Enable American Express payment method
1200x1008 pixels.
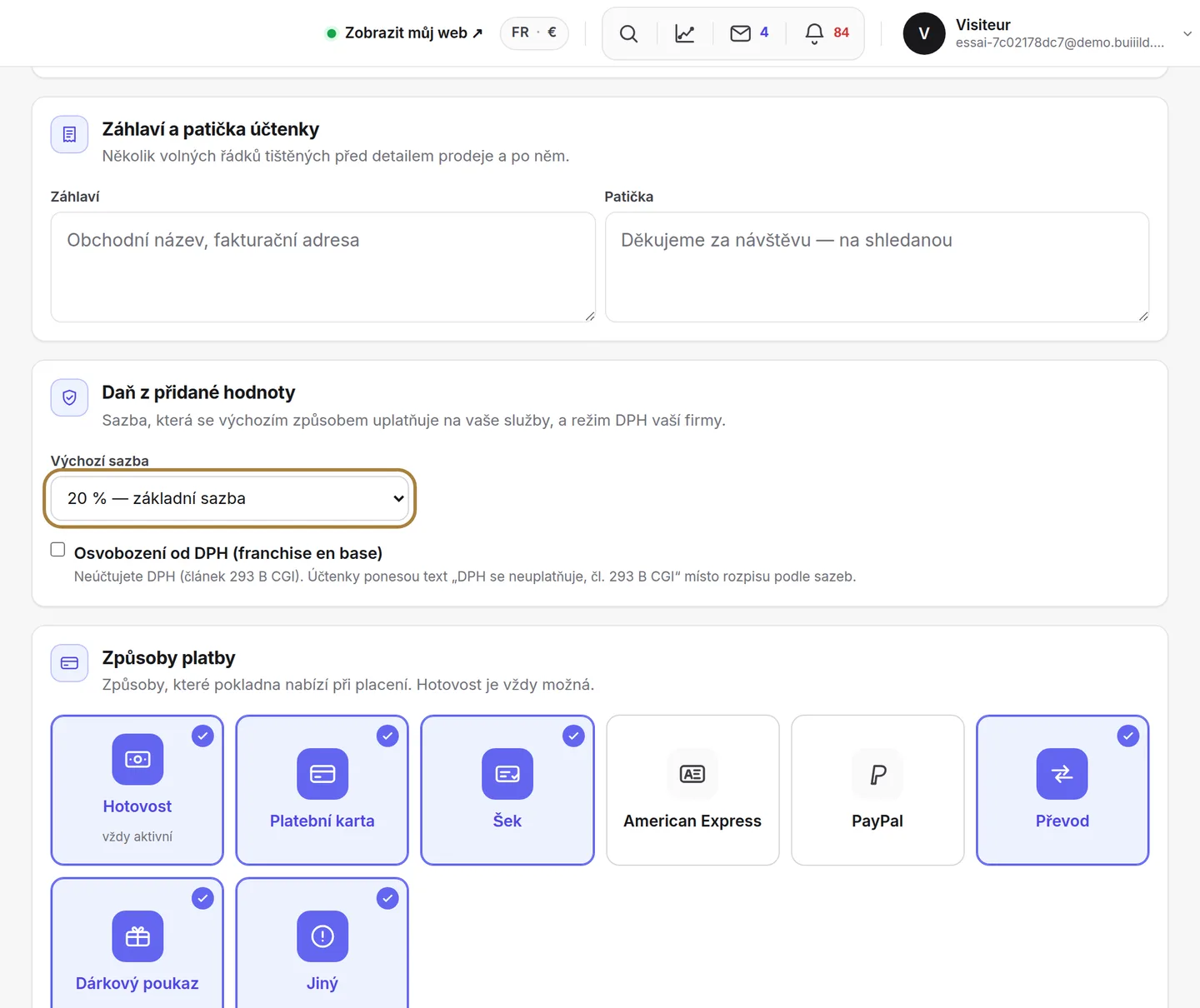(692, 790)
